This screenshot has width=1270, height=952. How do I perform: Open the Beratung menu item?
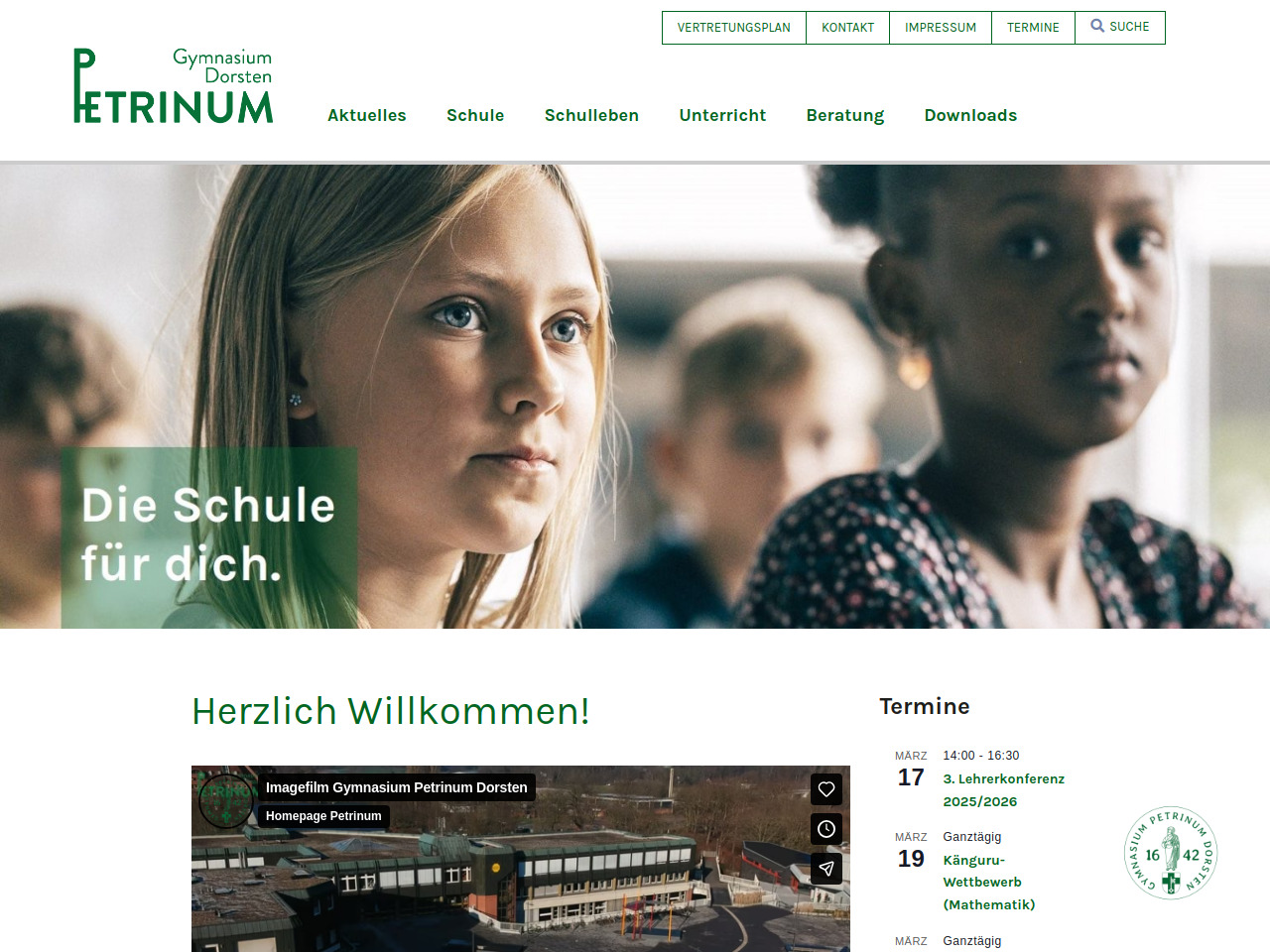click(845, 115)
